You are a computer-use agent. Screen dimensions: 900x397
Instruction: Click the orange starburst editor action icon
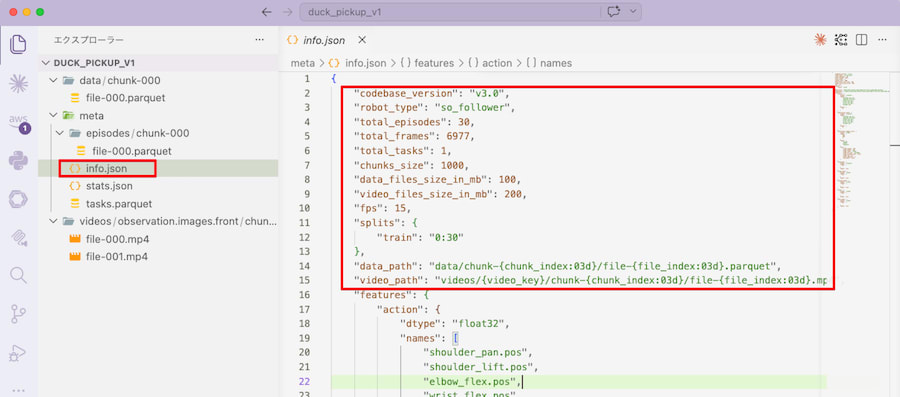point(820,40)
